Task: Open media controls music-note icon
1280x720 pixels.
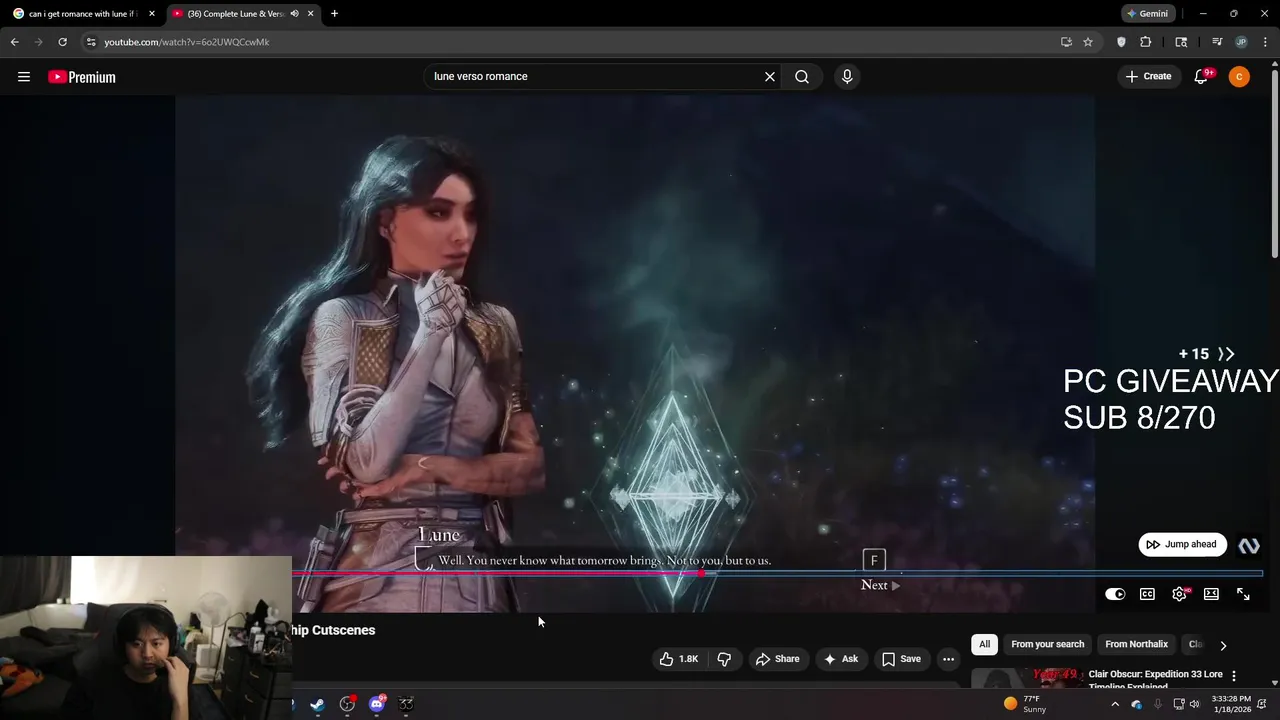Action: [x=1217, y=42]
